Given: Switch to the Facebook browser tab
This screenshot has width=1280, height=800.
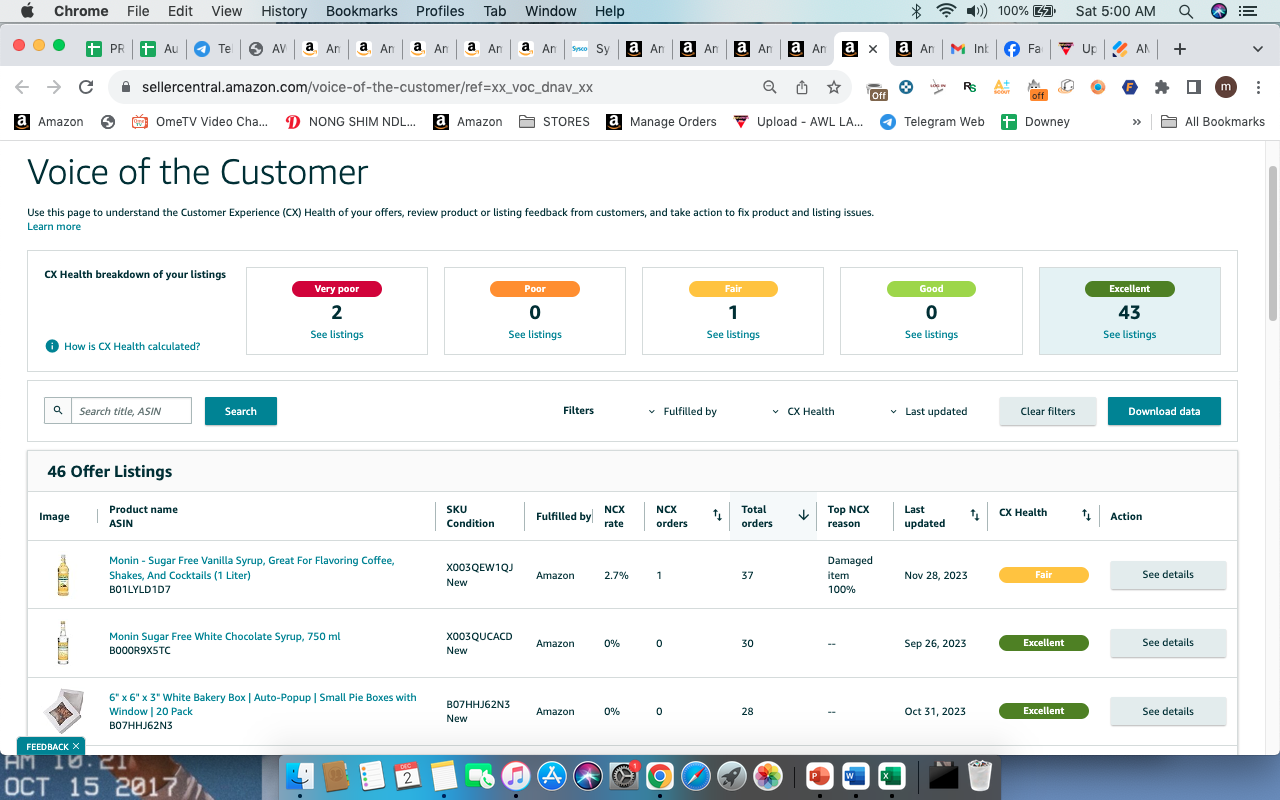Looking at the screenshot, I should coord(1021,49).
